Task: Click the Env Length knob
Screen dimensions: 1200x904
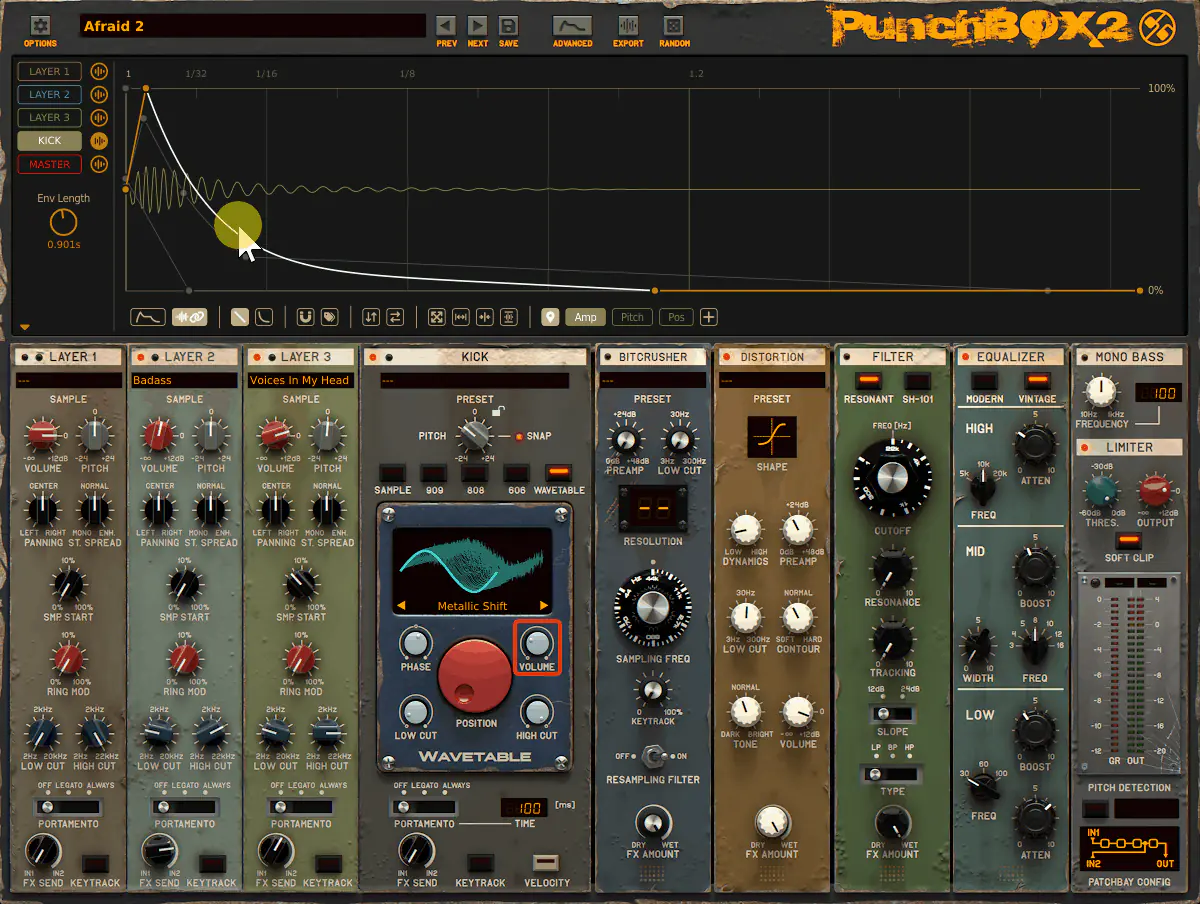Action: click(x=63, y=222)
